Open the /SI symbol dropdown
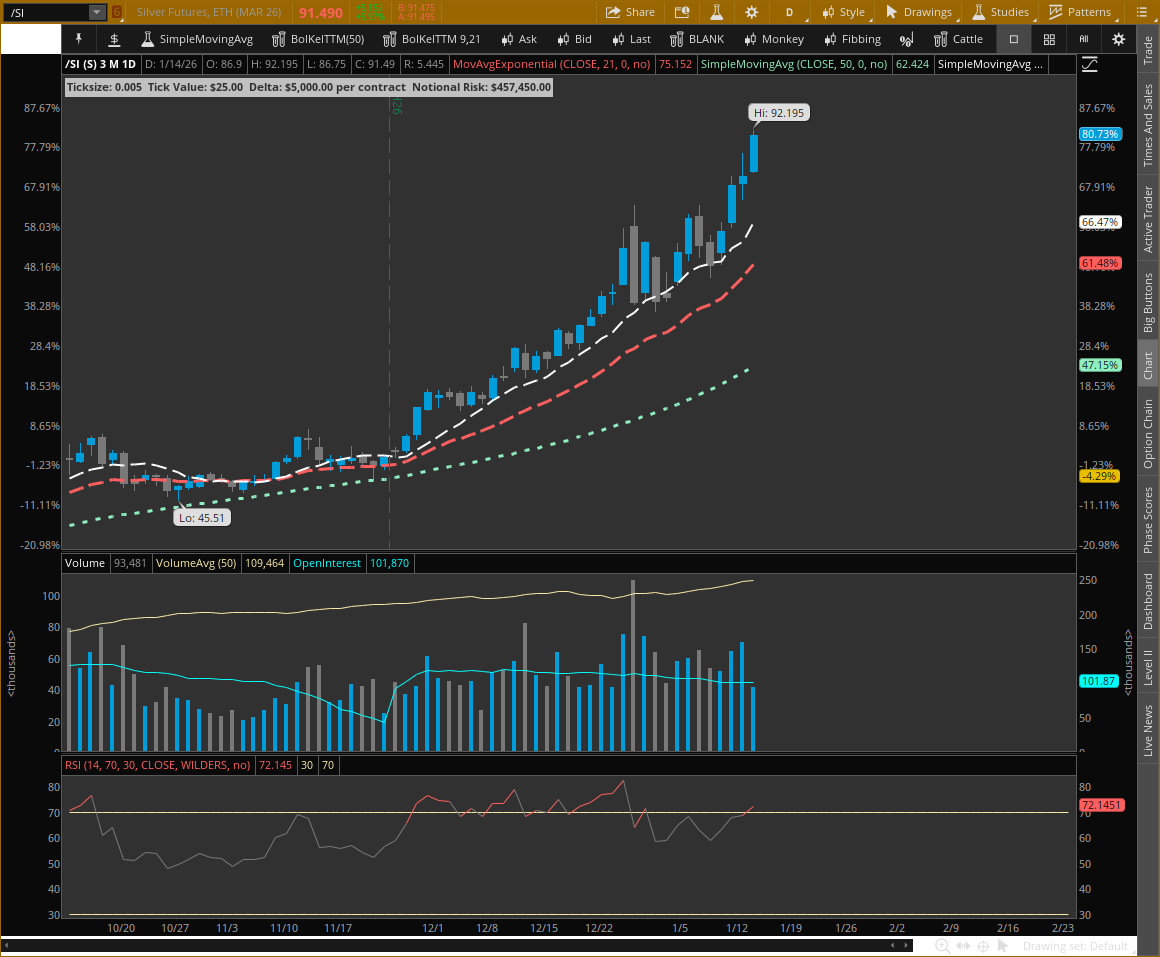This screenshot has width=1160, height=957. 96,12
